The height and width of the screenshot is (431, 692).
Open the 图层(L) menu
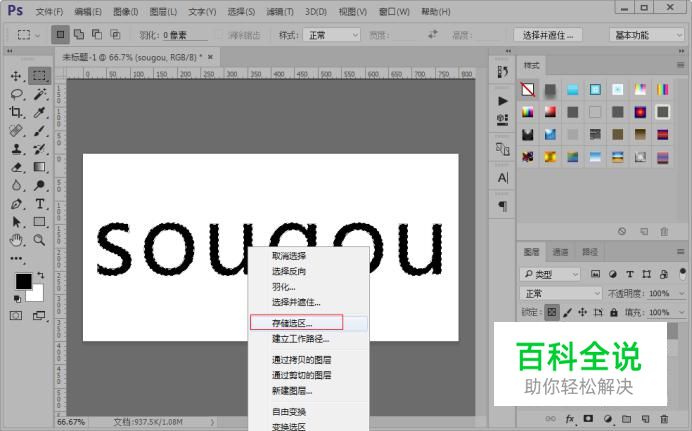click(x=163, y=11)
